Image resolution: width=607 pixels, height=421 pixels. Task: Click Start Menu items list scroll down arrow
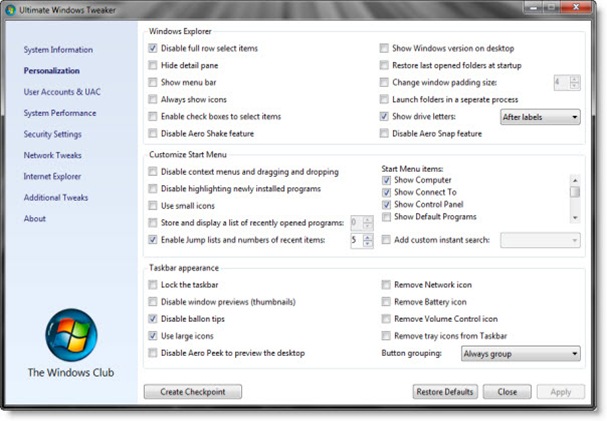[575, 218]
